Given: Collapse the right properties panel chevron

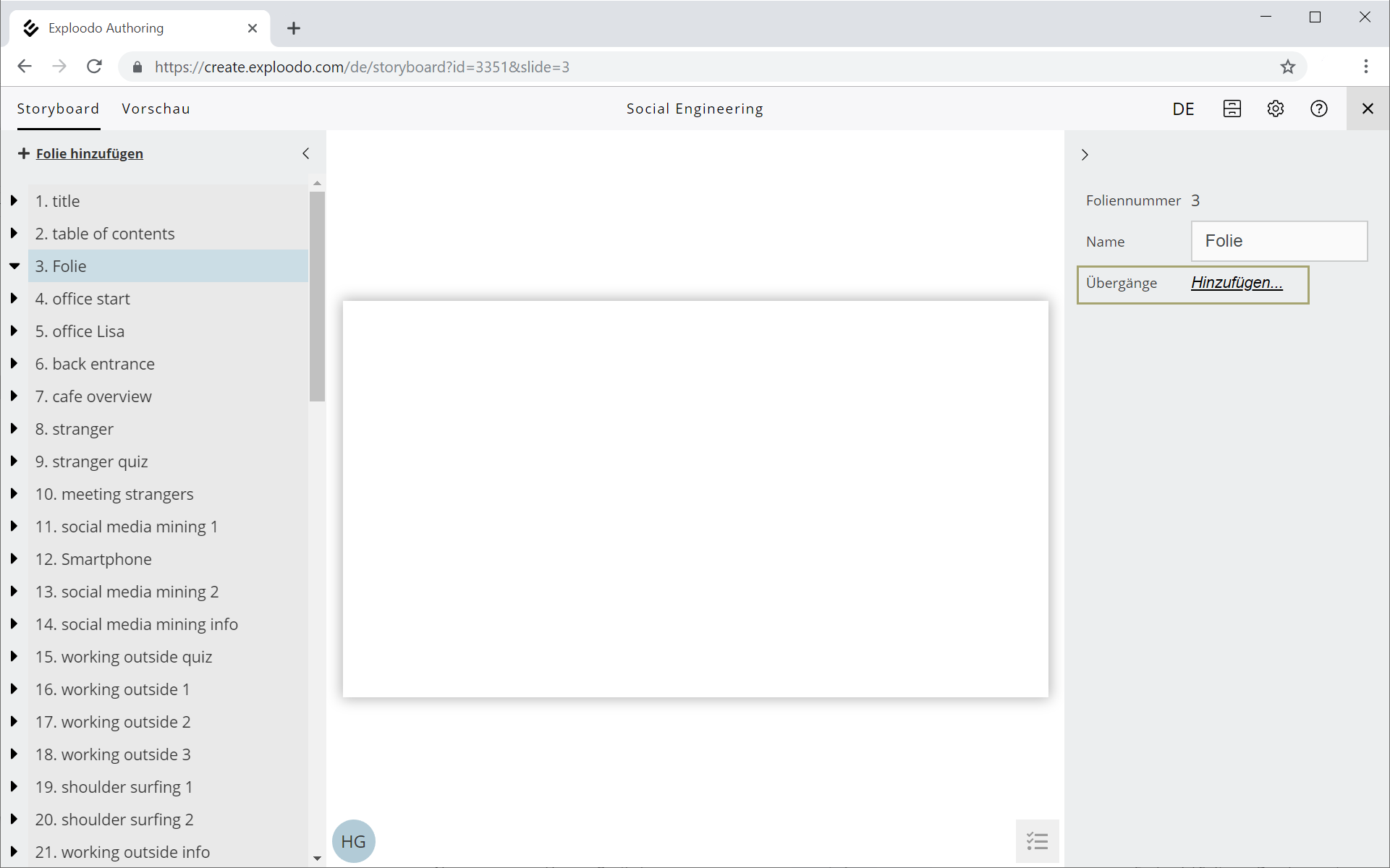Looking at the screenshot, I should 1084,155.
